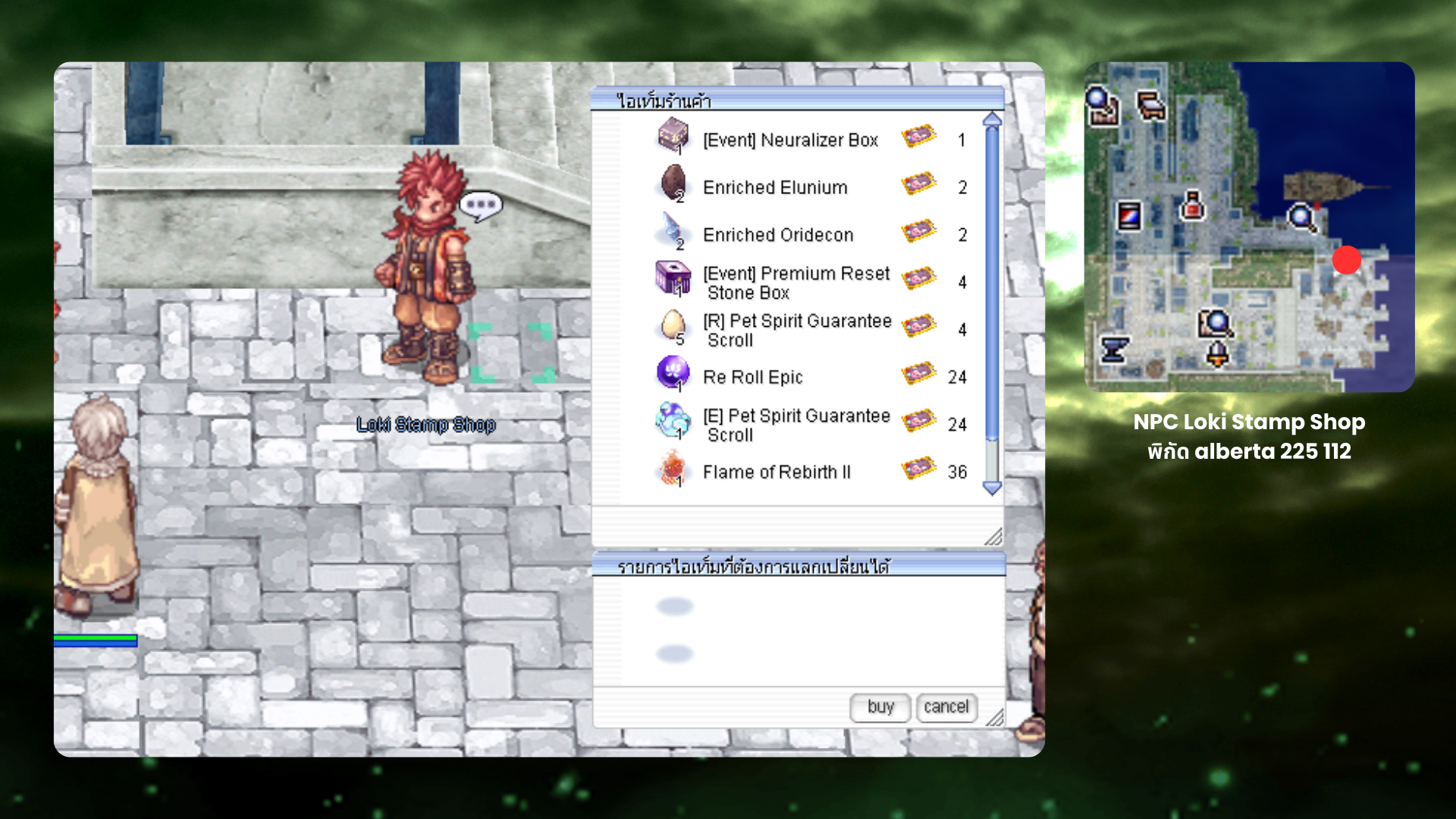Click the bed inn icon on minimap
This screenshot has height=819, width=1456.
pos(1150,105)
